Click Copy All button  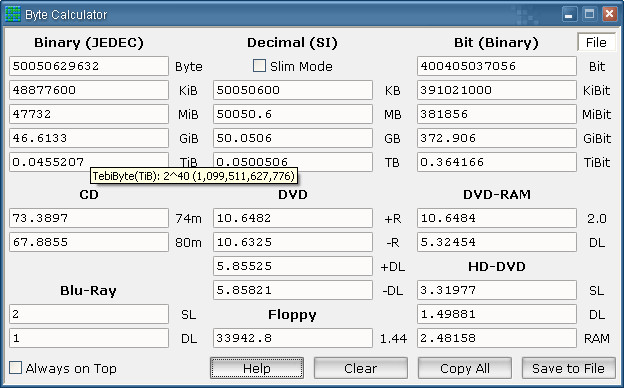tap(464, 368)
